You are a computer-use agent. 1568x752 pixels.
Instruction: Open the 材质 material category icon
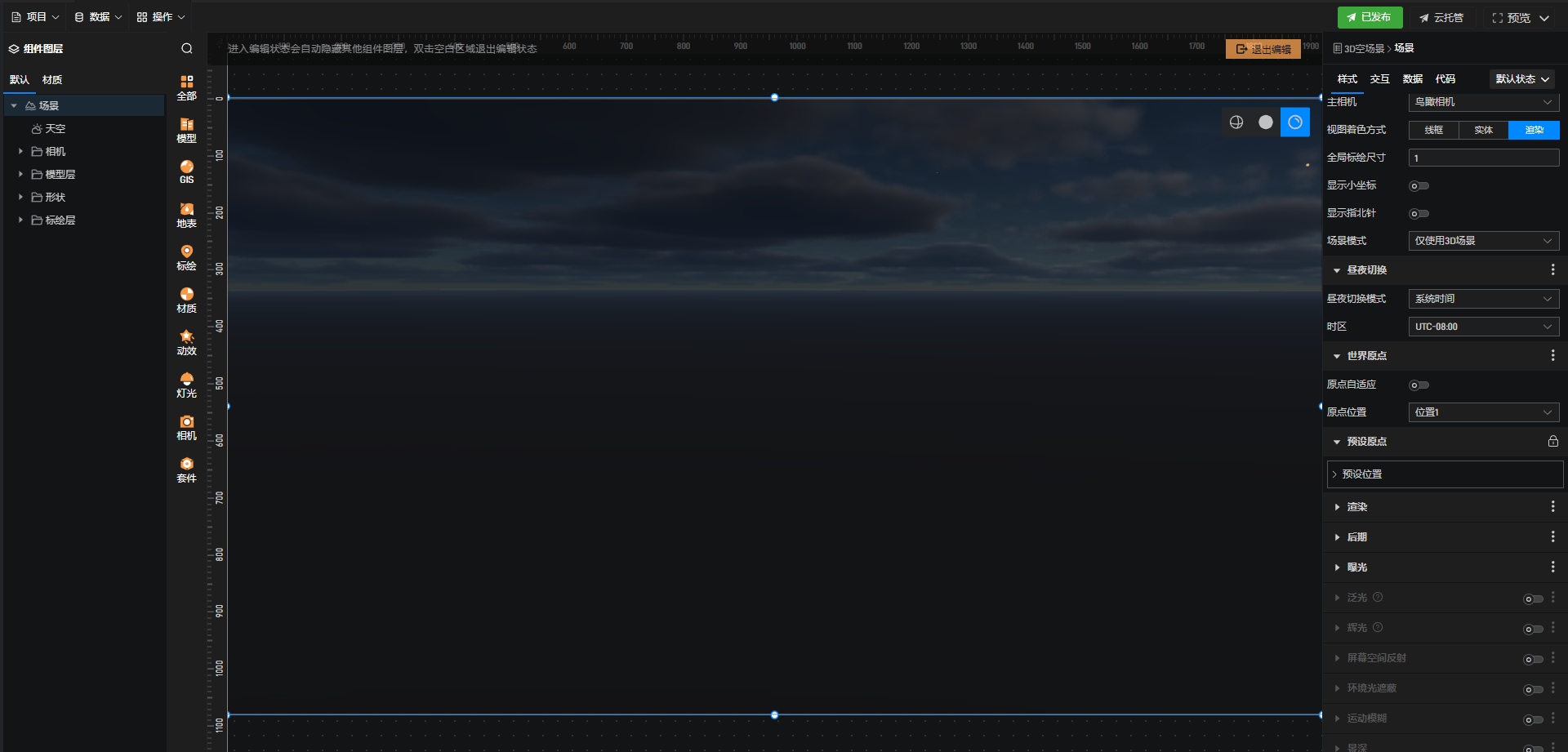pos(186,300)
